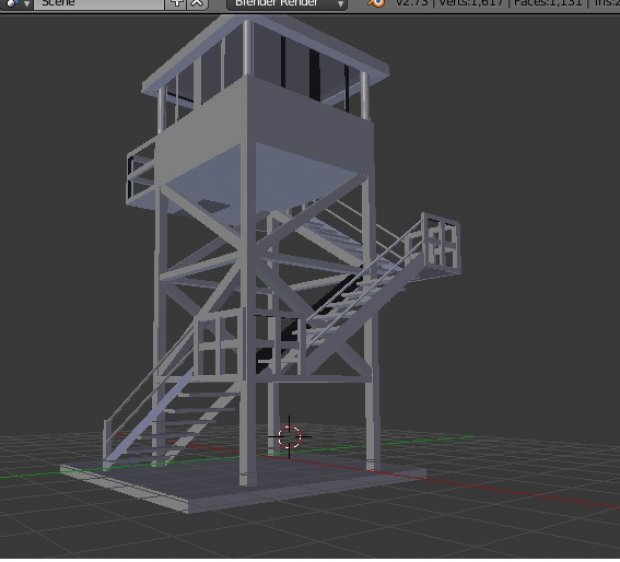Delete the scene with the X button
This screenshot has width=620, height=562.
(x=197, y=4)
